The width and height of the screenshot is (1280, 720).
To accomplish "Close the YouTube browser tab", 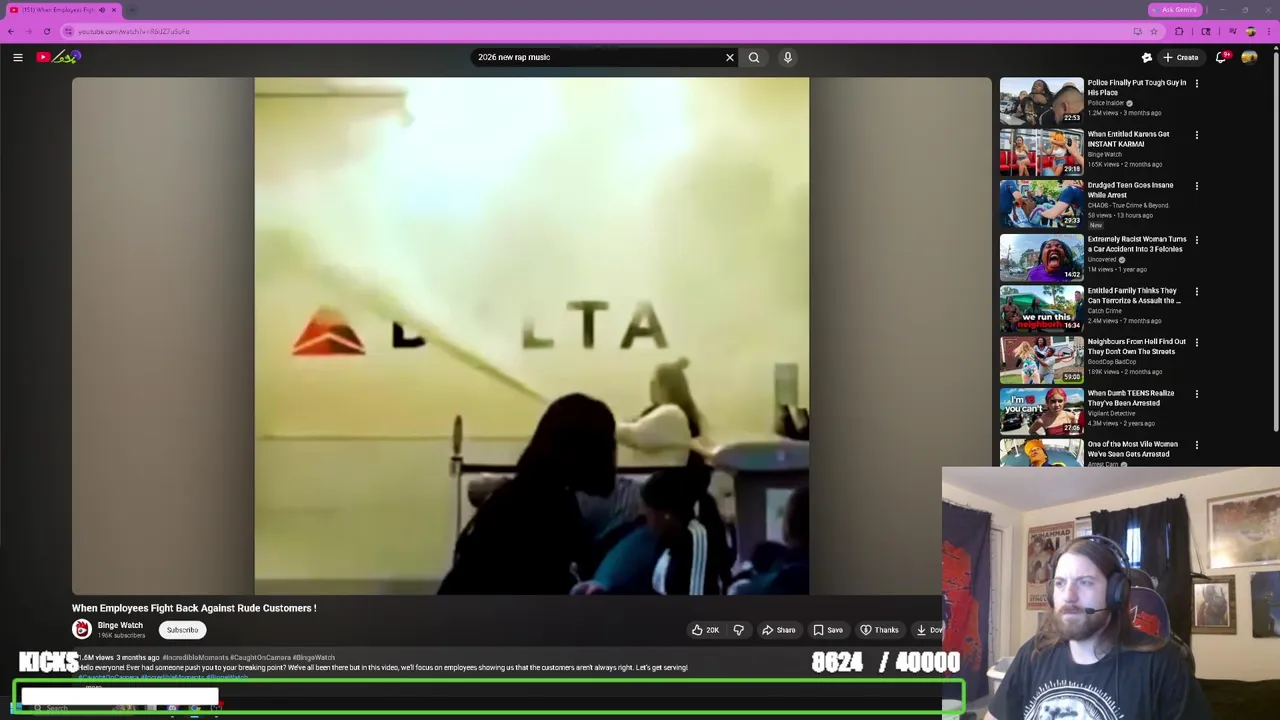I will 114,10.
